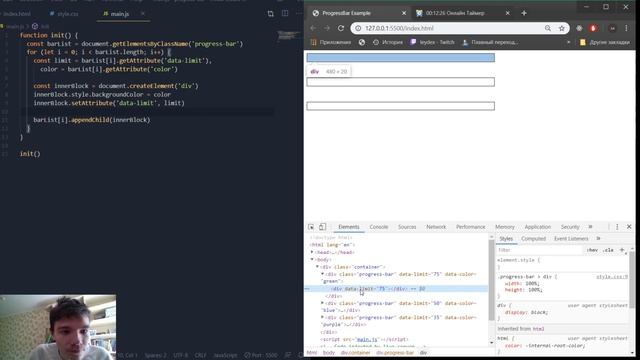Click the gear extension icon in Chrome toolbar
The height and width of the screenshot is (360, 640).
point(579,28)
